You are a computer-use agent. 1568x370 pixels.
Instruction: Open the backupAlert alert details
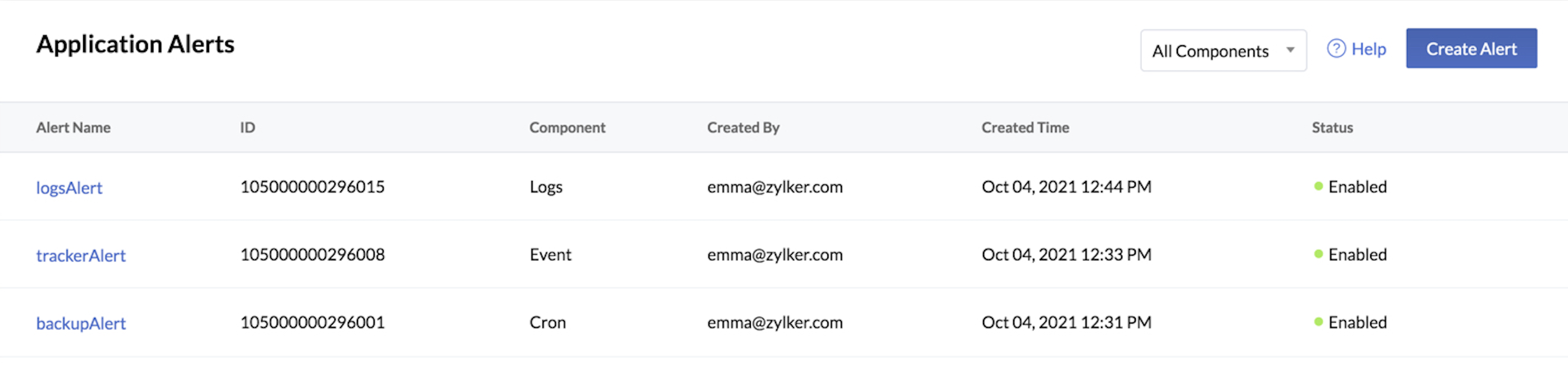[81, 323]
